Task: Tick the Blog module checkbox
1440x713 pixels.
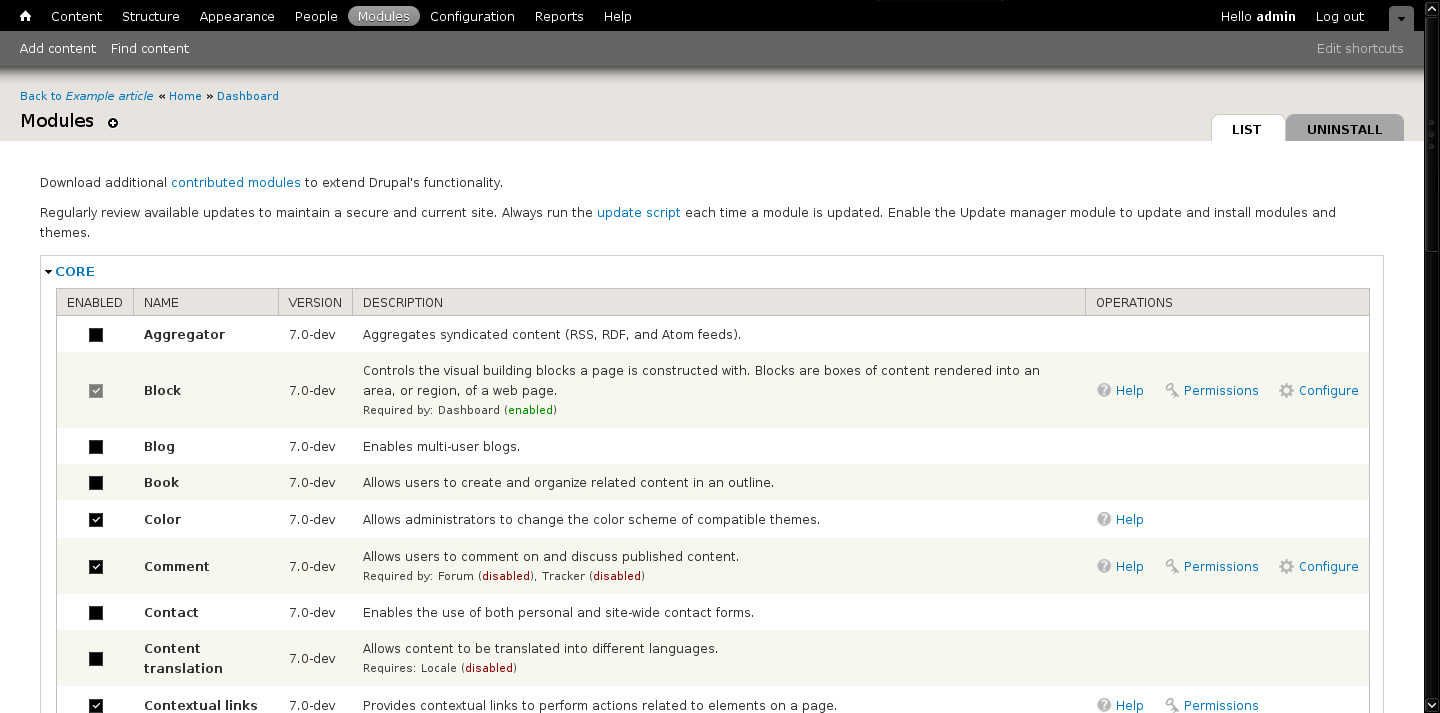Action: [96, 447]
